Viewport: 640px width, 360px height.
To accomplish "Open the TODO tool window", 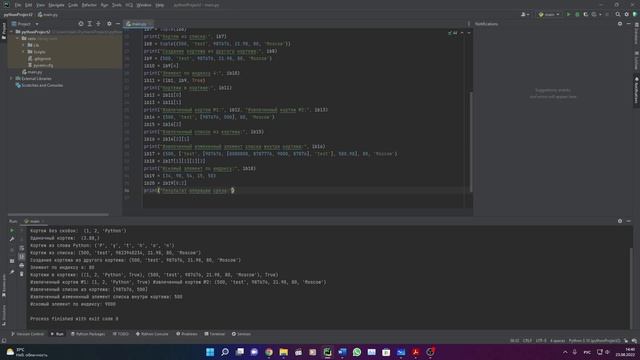I will [x=121, y=334].
